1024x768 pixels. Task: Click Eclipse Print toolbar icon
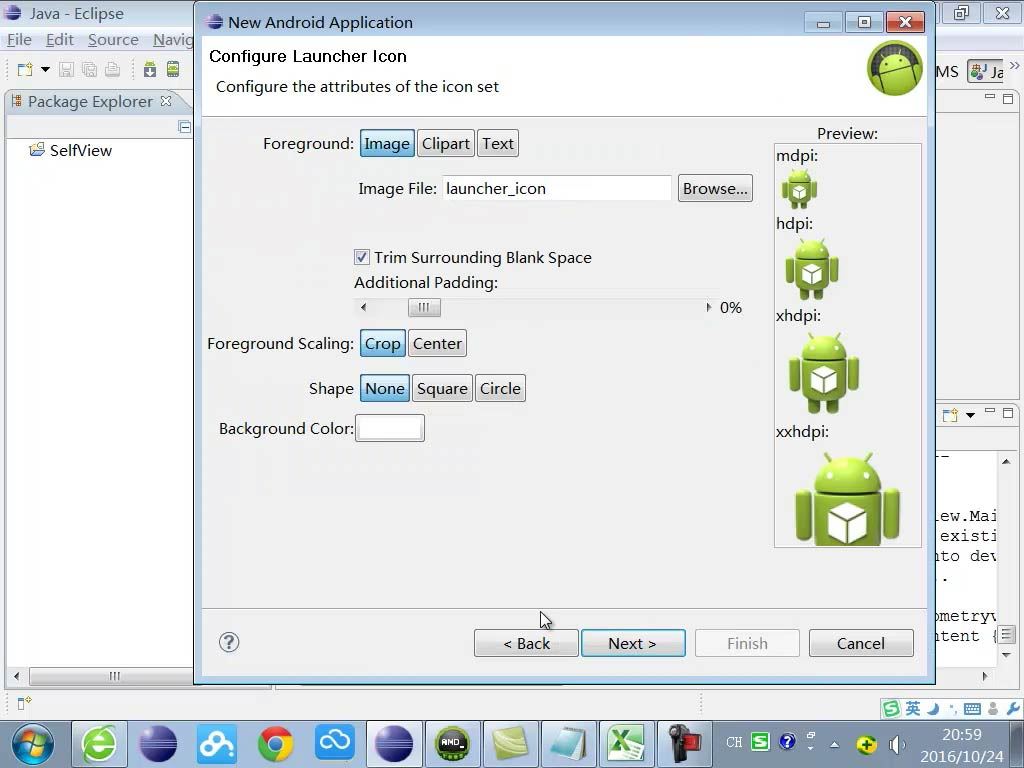tap(112, 69)
